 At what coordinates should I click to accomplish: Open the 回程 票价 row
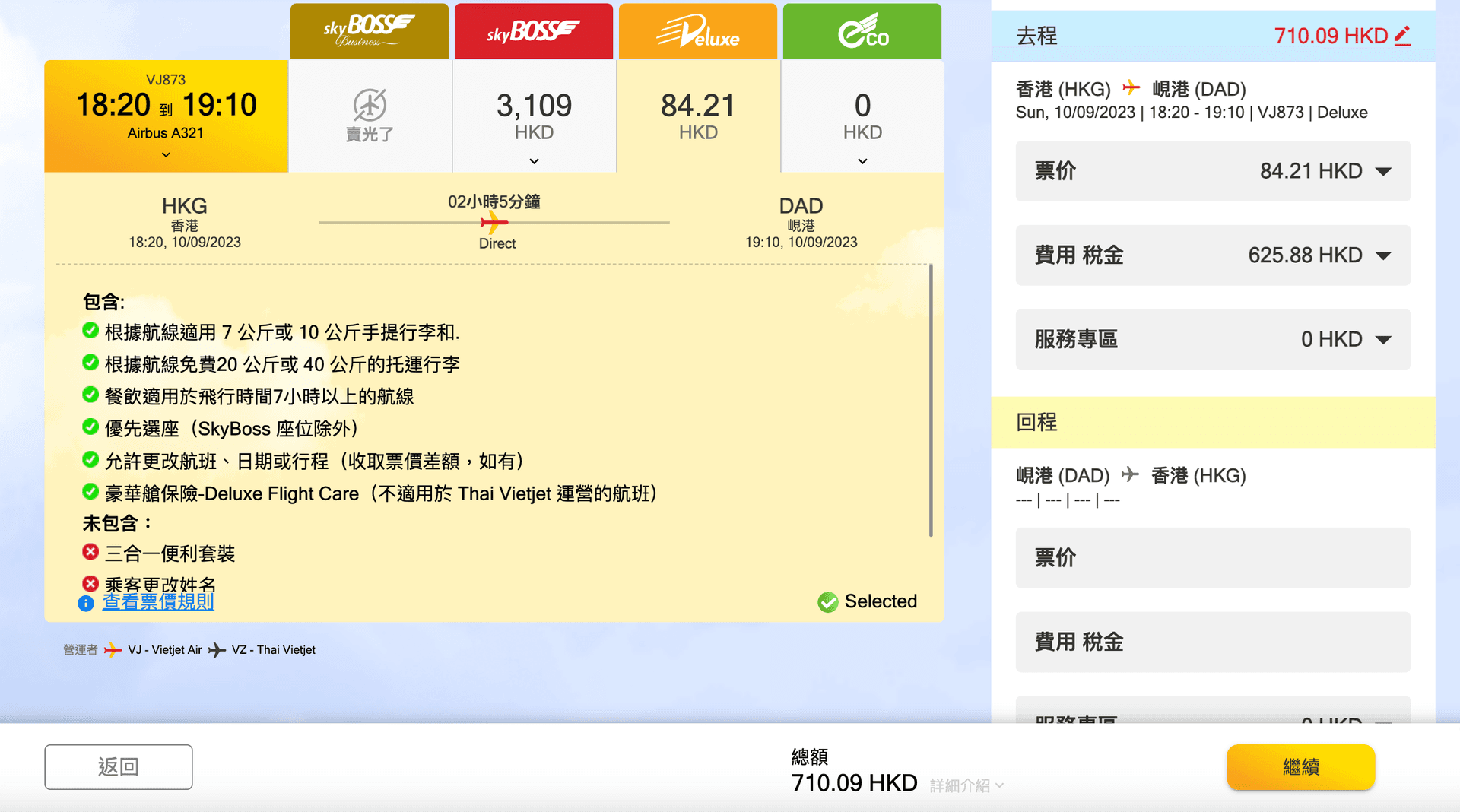pos(1213,558)
